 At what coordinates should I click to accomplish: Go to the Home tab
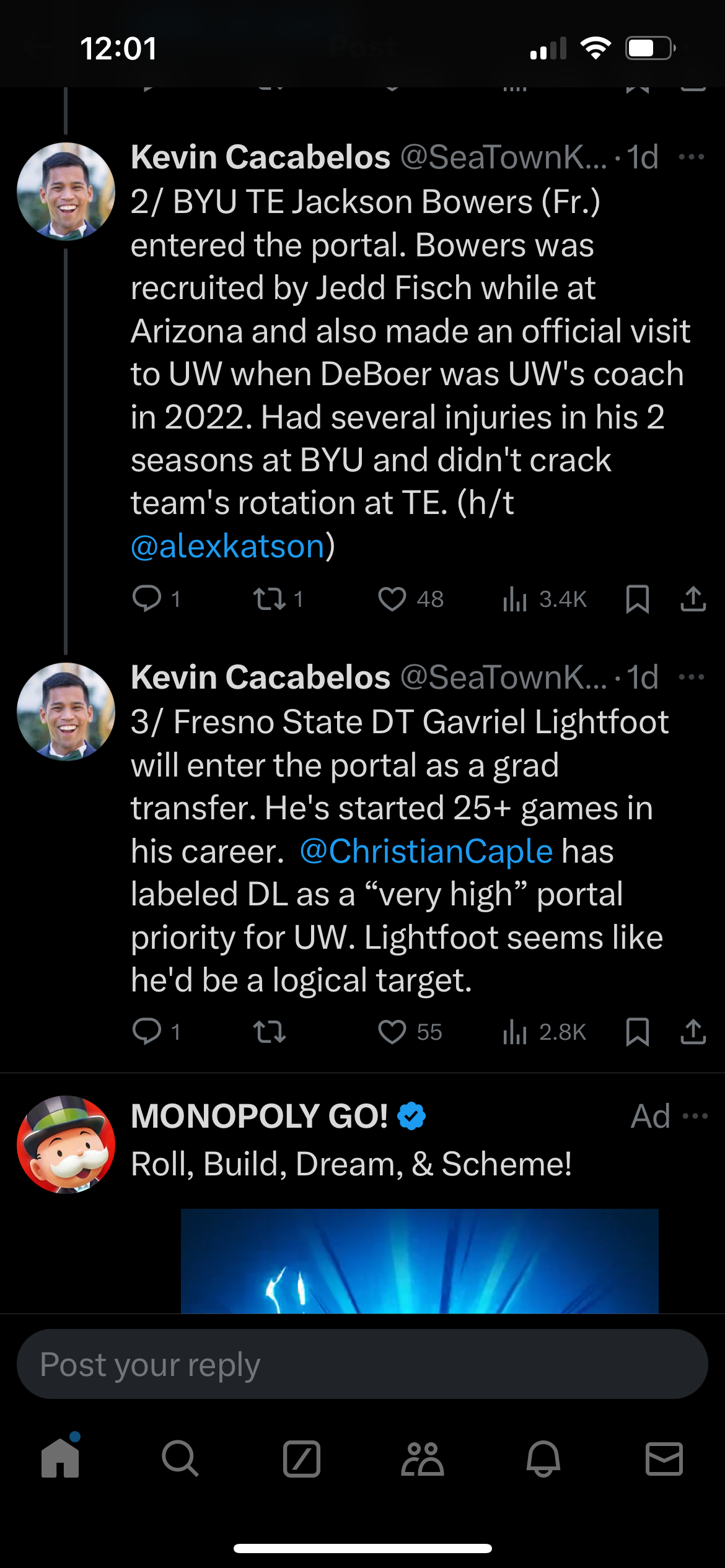pos(60,1459)
